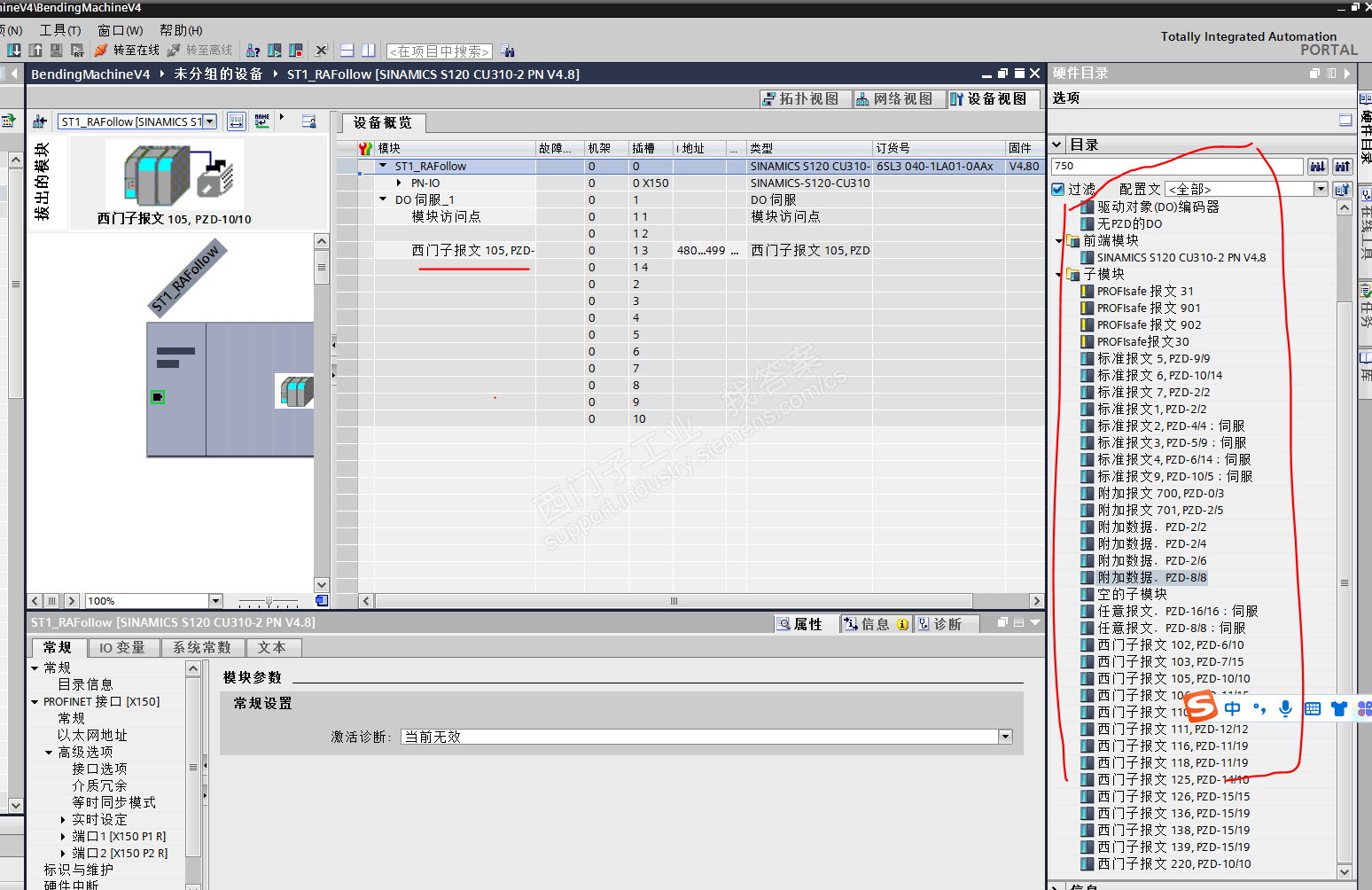Viewport: 1372px width, 890px height.
Task: Click the binoculars search icon in toolbar
Action: [508, 51]
